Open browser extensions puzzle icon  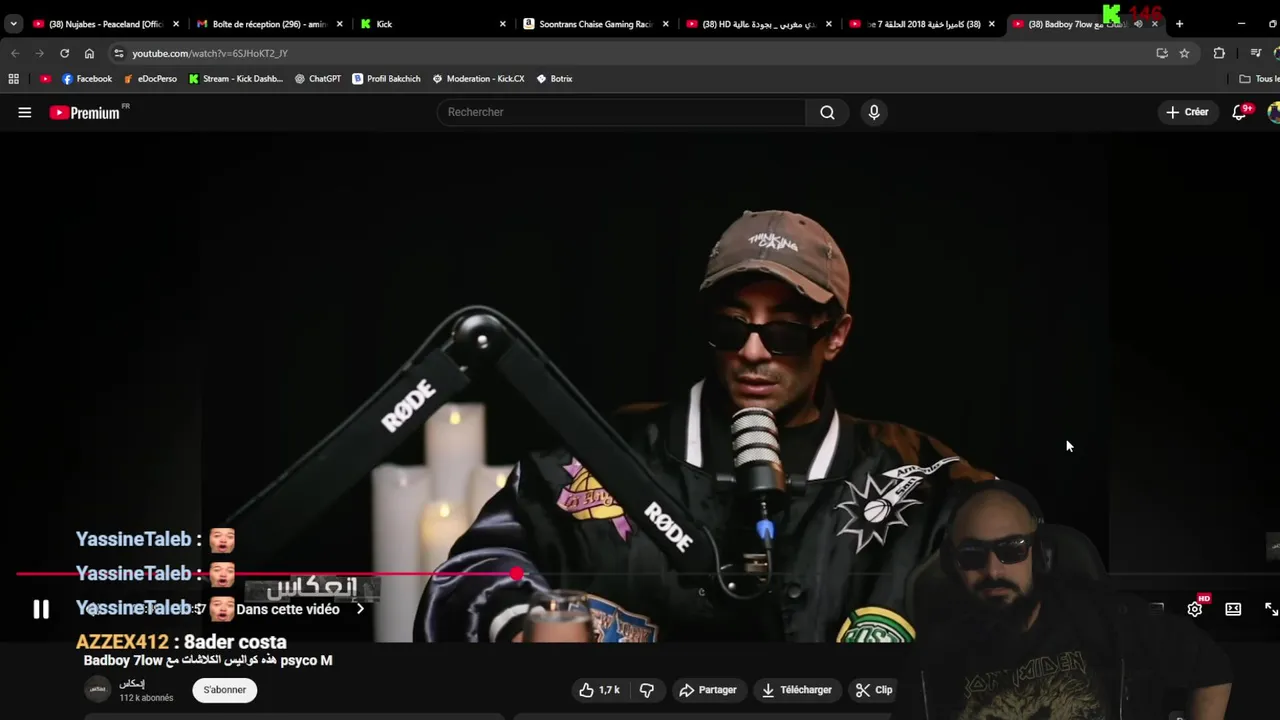[1219, 53]
